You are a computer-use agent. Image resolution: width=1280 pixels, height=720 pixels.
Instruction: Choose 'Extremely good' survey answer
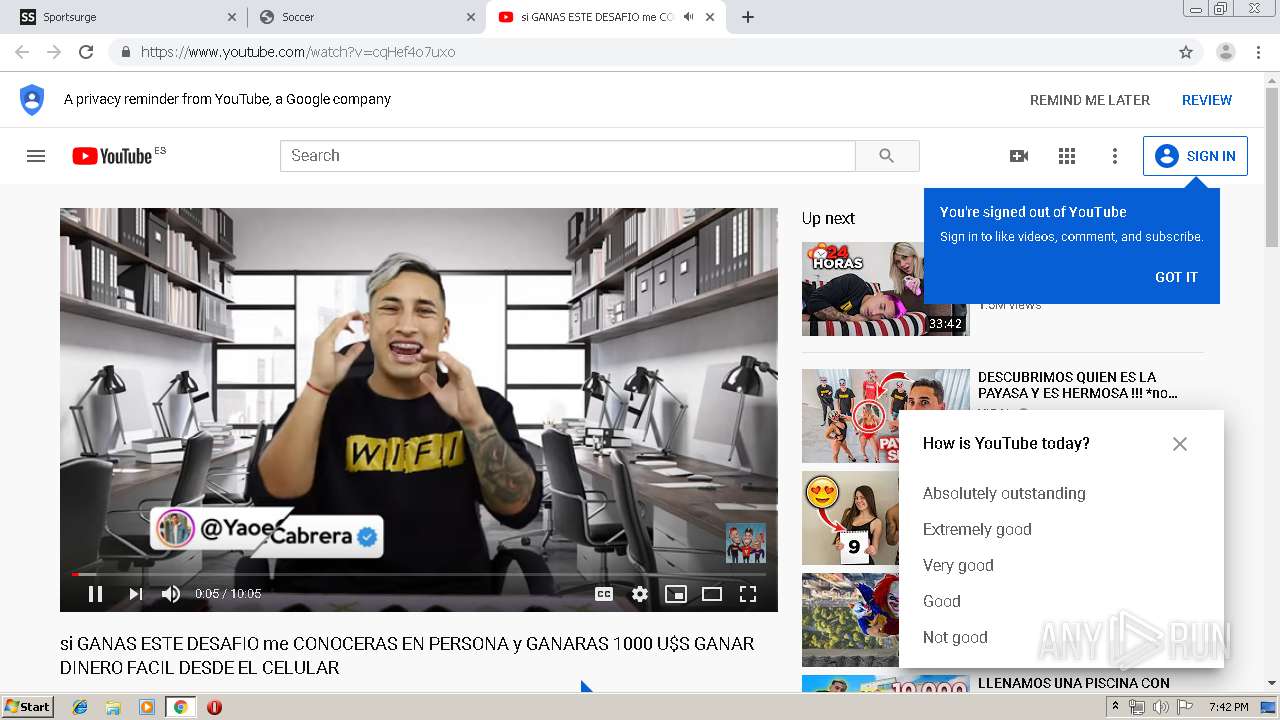pos(977,529)
